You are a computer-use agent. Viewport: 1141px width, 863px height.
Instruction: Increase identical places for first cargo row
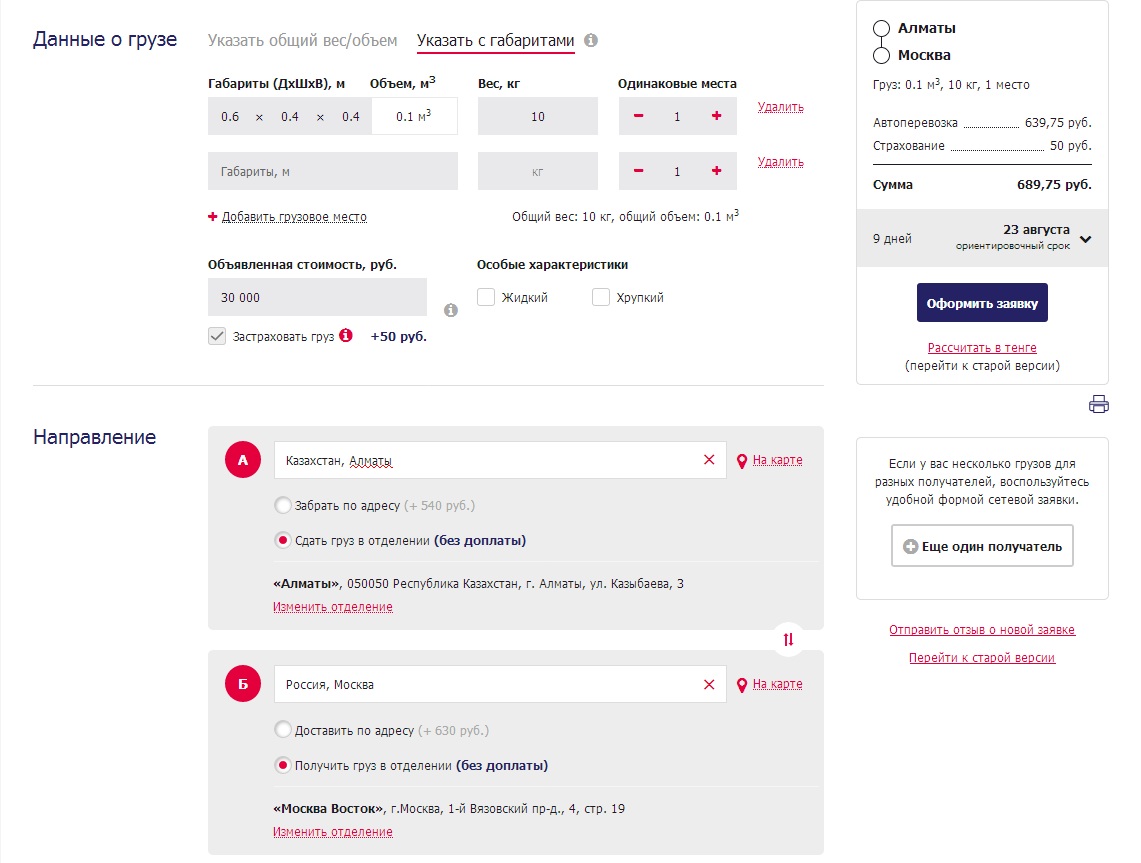coord(716,116)
